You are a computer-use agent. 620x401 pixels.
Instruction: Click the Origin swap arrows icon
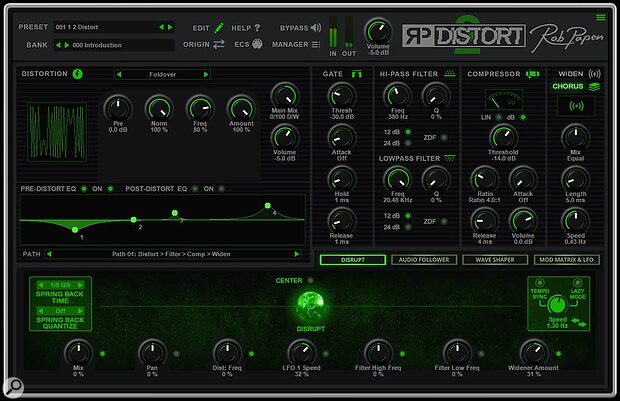219,44
